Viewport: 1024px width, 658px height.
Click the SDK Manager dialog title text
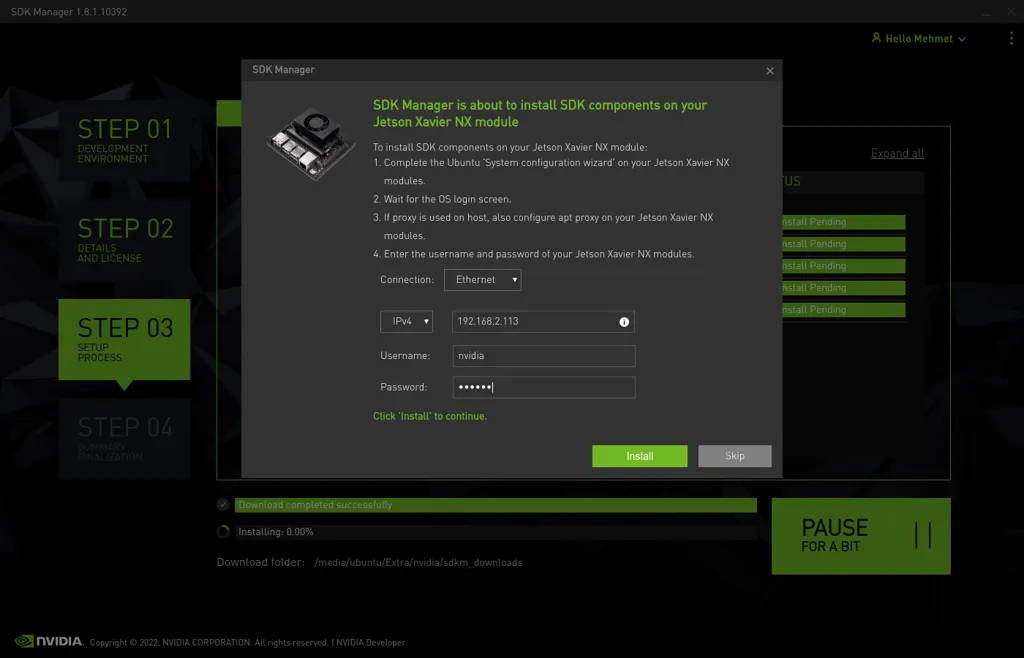[x=283, y=70]
